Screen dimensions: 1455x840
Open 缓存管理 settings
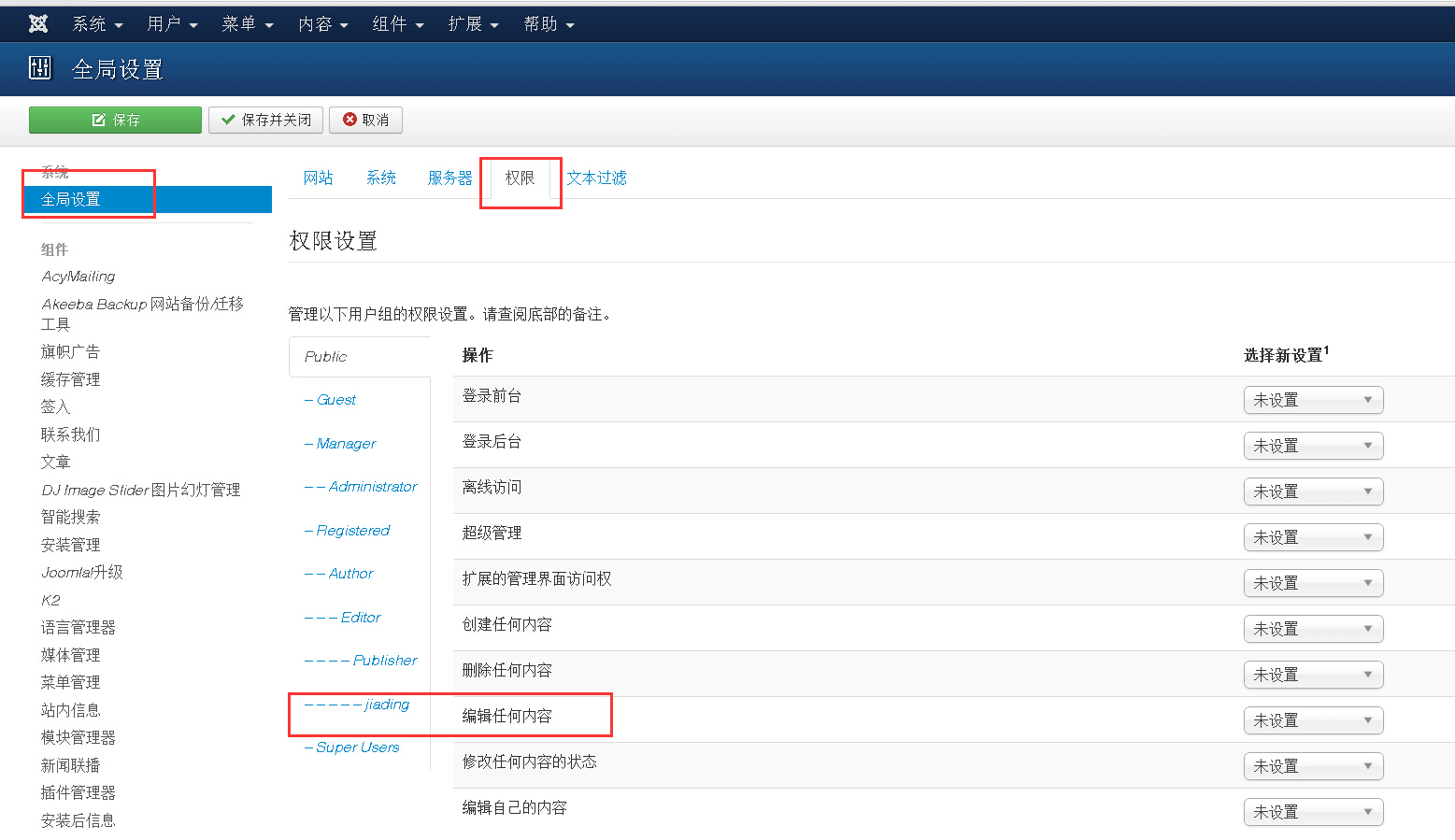coord(70,379)
